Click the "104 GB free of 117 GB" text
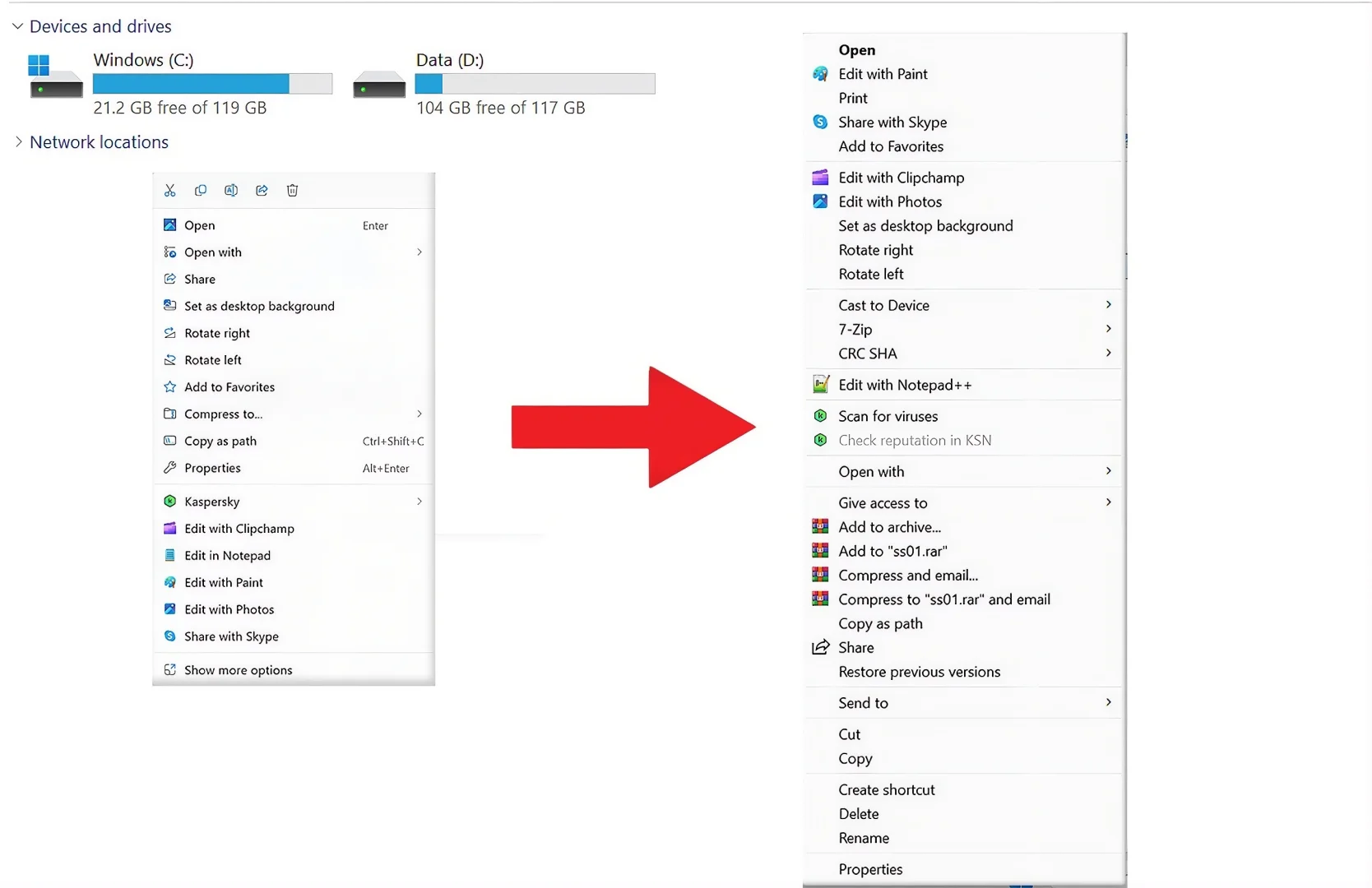The width and height of the screenshot is (1372, 888). tap(501, 108)
